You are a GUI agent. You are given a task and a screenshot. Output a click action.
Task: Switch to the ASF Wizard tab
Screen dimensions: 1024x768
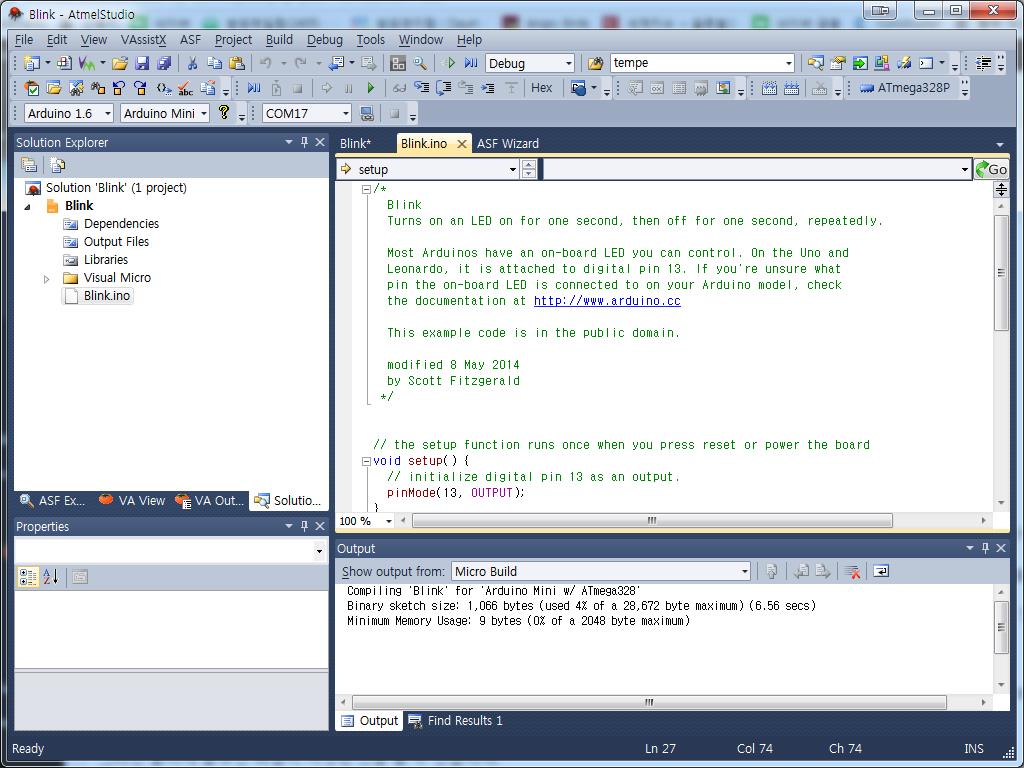pyautogui.click(x=507, y=143)
